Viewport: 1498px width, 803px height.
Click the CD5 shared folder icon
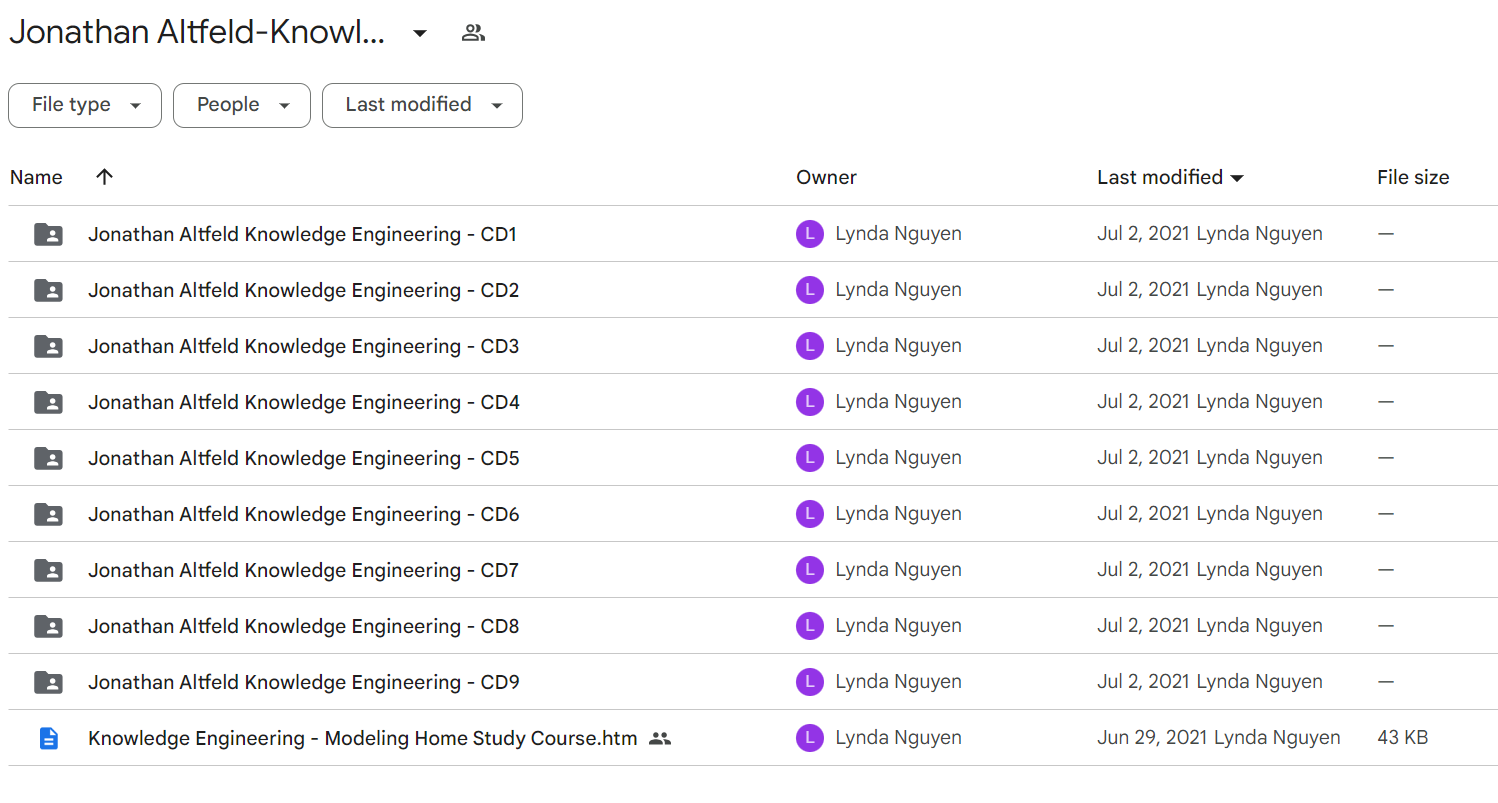pos(48,459)
